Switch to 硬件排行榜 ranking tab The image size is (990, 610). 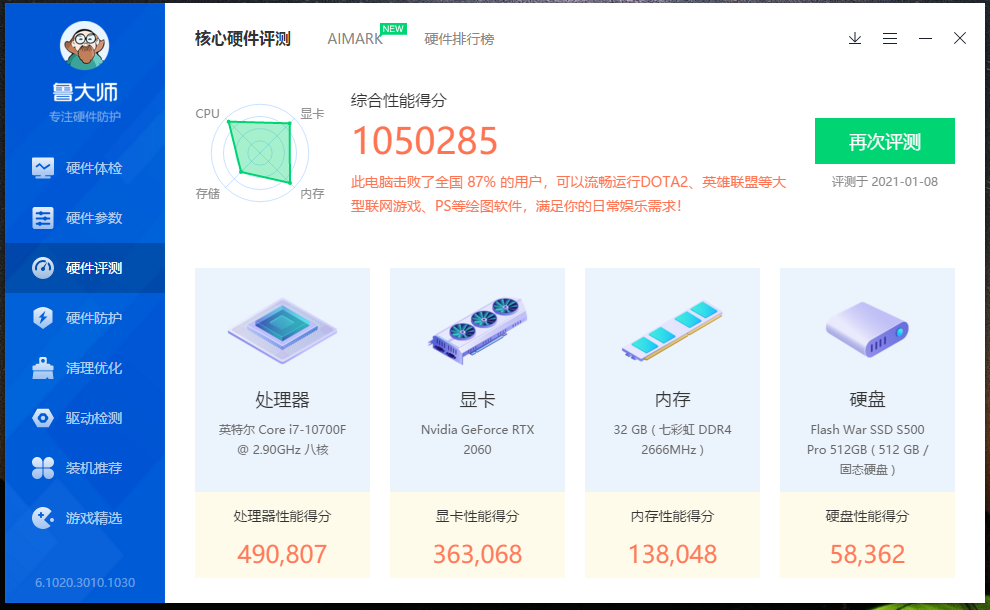[x=459, y=39]
